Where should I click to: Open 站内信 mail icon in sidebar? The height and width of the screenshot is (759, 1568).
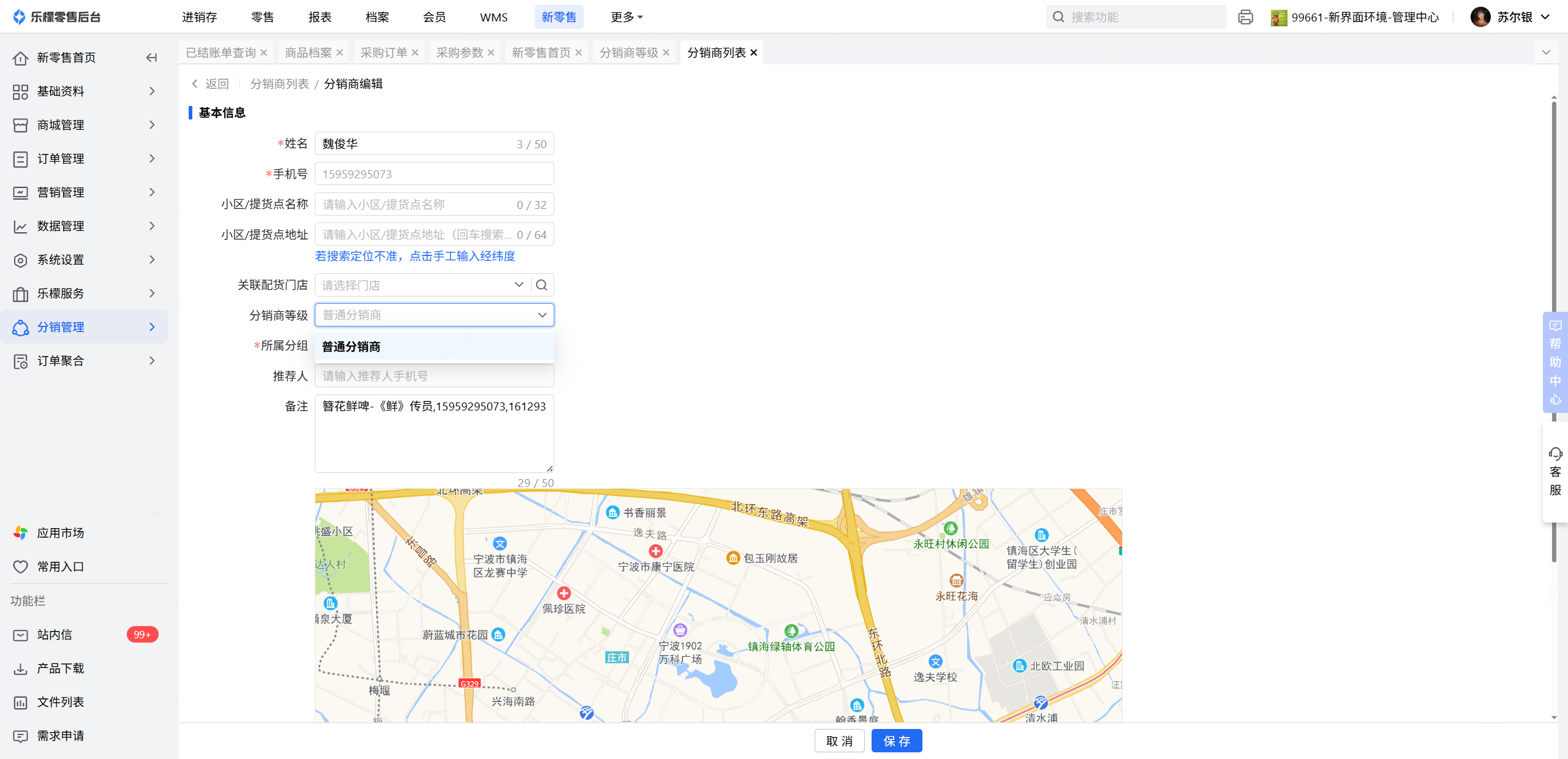(20, 635)
